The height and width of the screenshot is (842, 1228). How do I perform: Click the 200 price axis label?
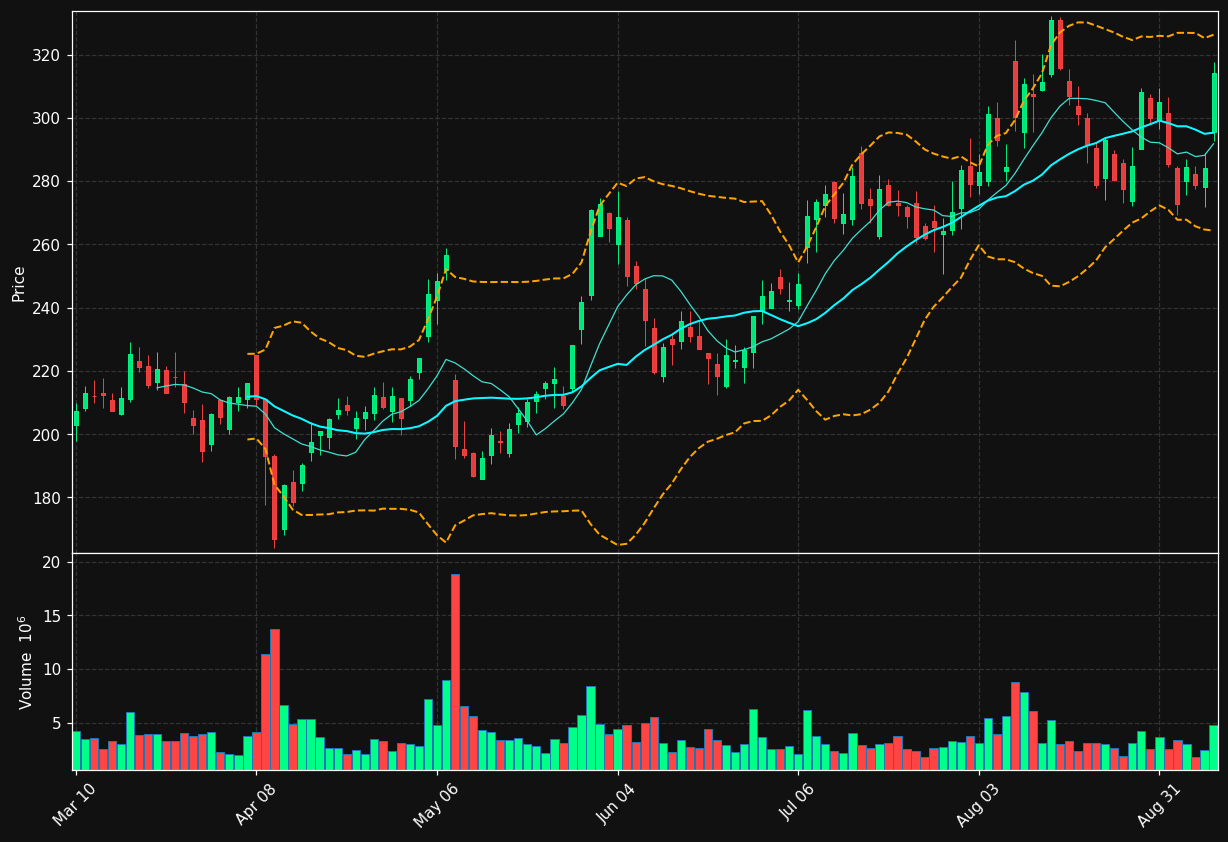point(47,435)
